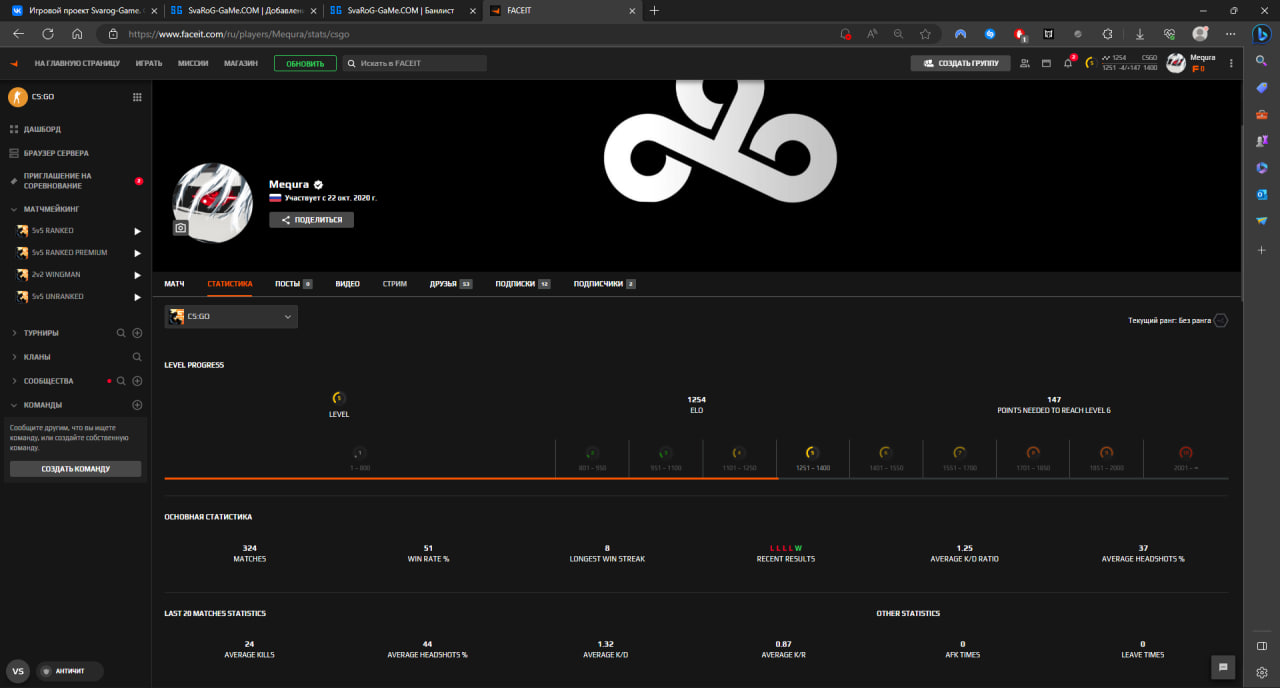Screen dimensions: 1280x688
Task: Open the Подписки tab
Action: [523, 284]
